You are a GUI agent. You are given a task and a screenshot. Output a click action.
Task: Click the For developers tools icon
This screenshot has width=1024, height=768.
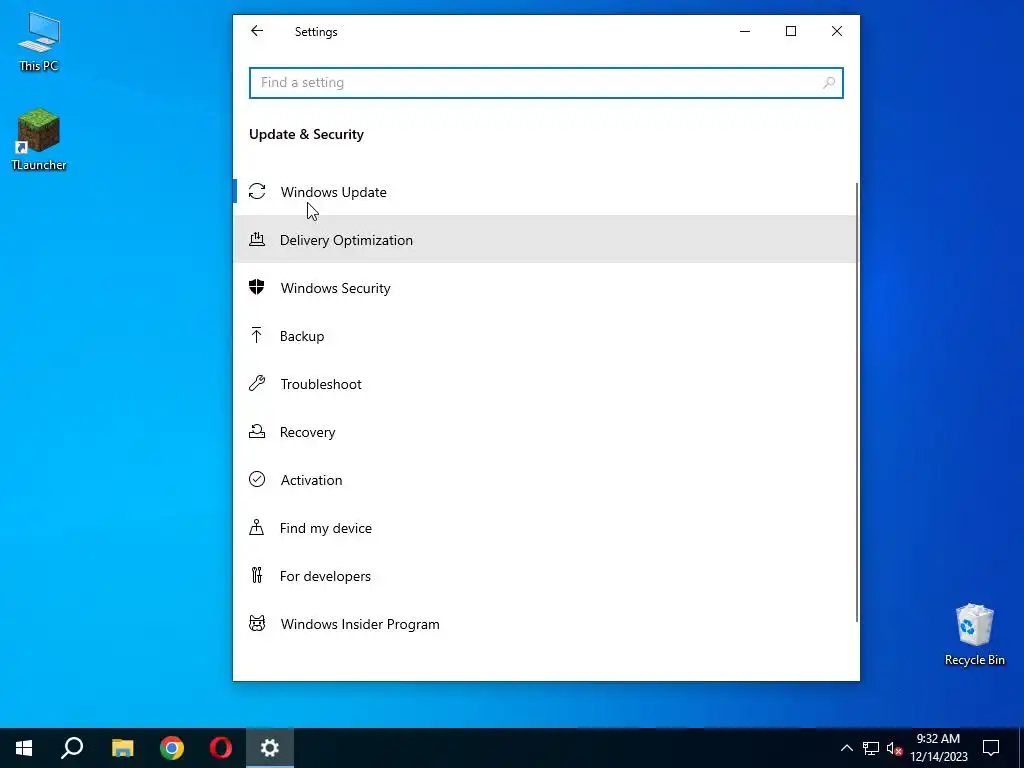pos(257,575)
